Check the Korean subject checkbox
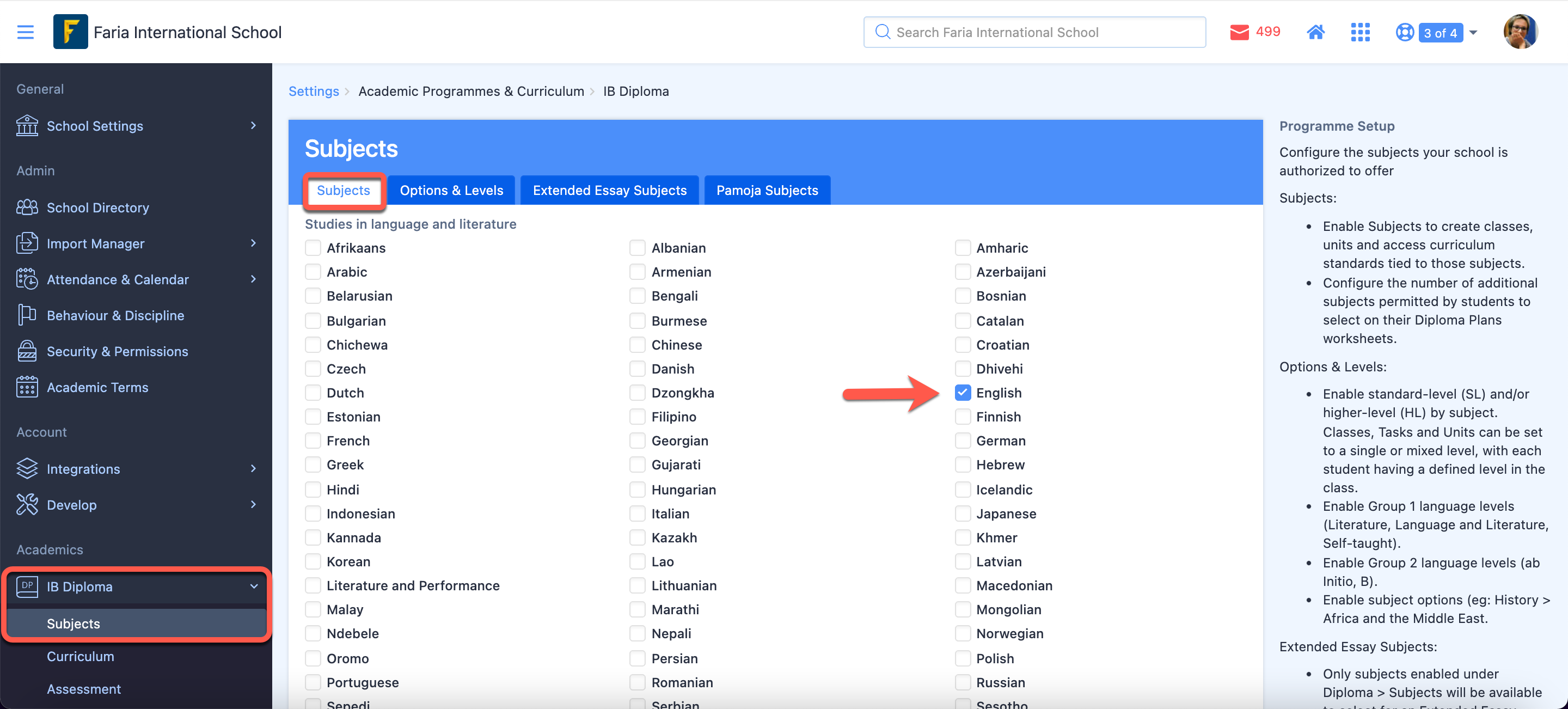The height and width of the screenshot is (709, 1568). tap(313, 561)
